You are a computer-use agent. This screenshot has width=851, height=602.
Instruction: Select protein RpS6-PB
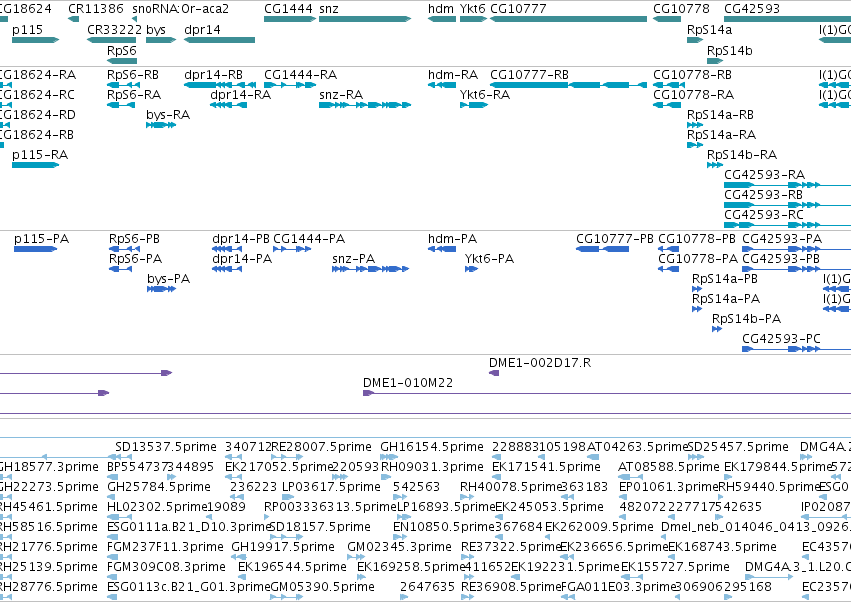click(122, 249)
